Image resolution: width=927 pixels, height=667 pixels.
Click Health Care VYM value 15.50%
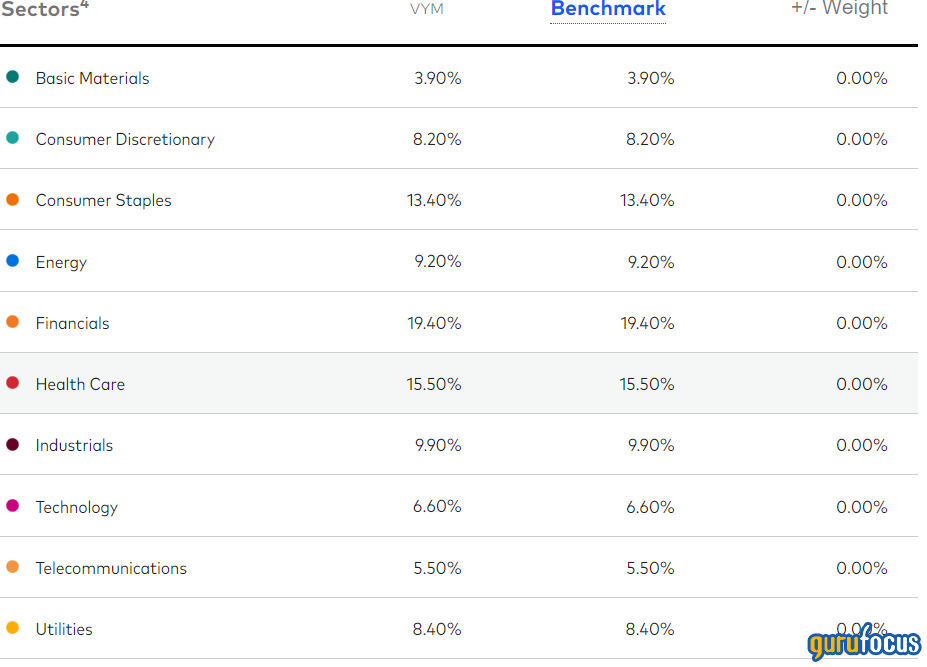[434, 384]
